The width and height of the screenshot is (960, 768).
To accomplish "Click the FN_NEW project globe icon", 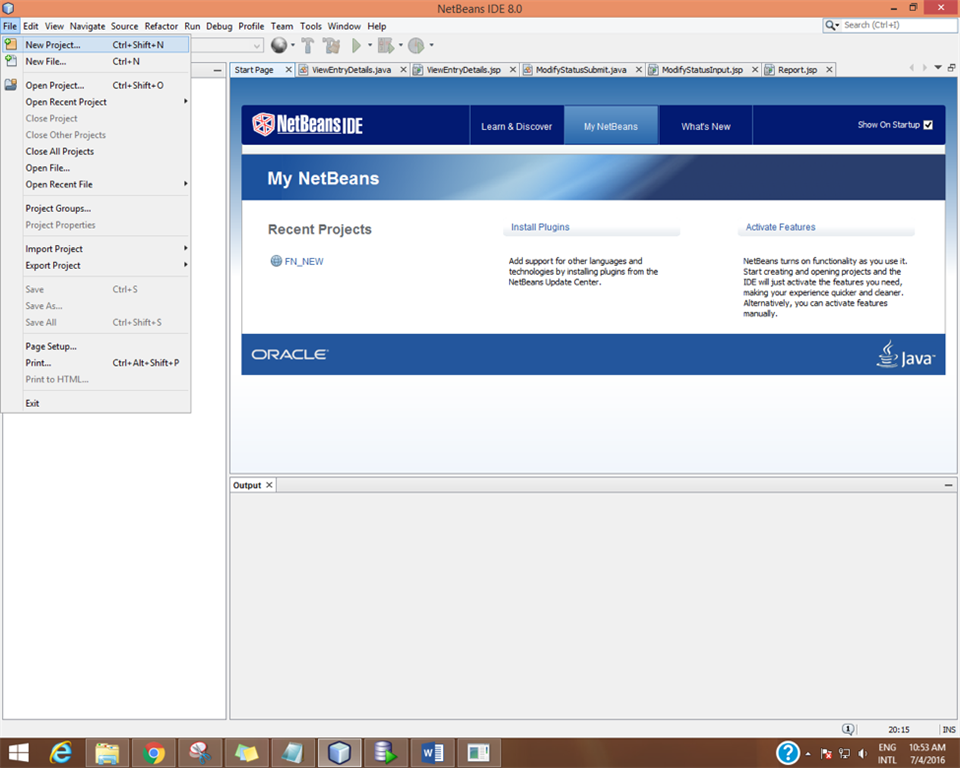I will [276, 261].
